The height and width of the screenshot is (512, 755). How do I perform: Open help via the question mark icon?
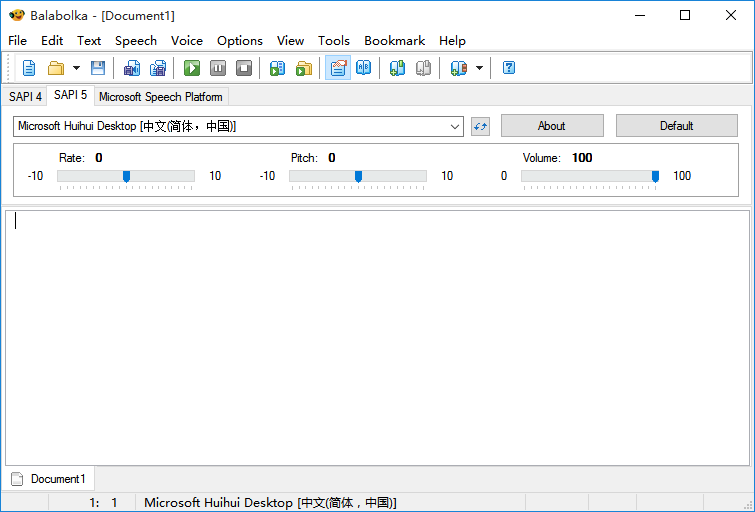click(509, 68)
